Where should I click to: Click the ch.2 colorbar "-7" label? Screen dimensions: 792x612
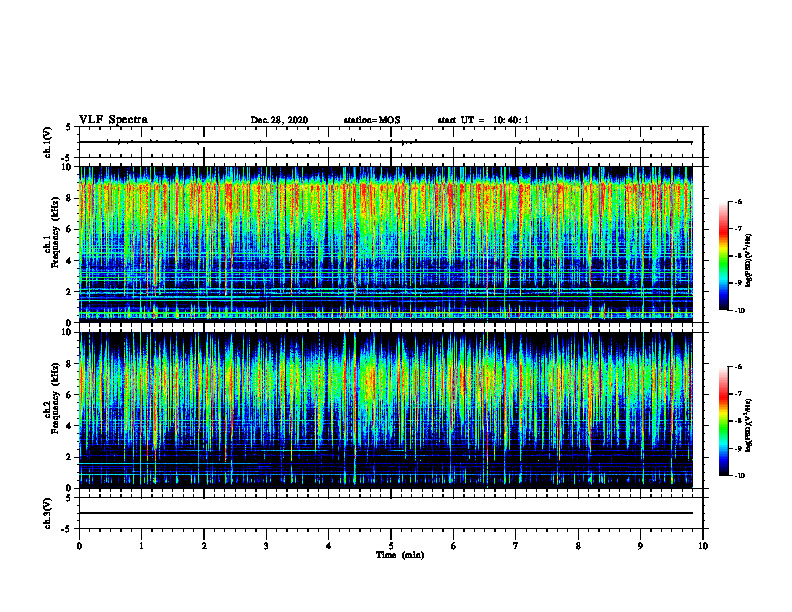[x=738, y=394]
